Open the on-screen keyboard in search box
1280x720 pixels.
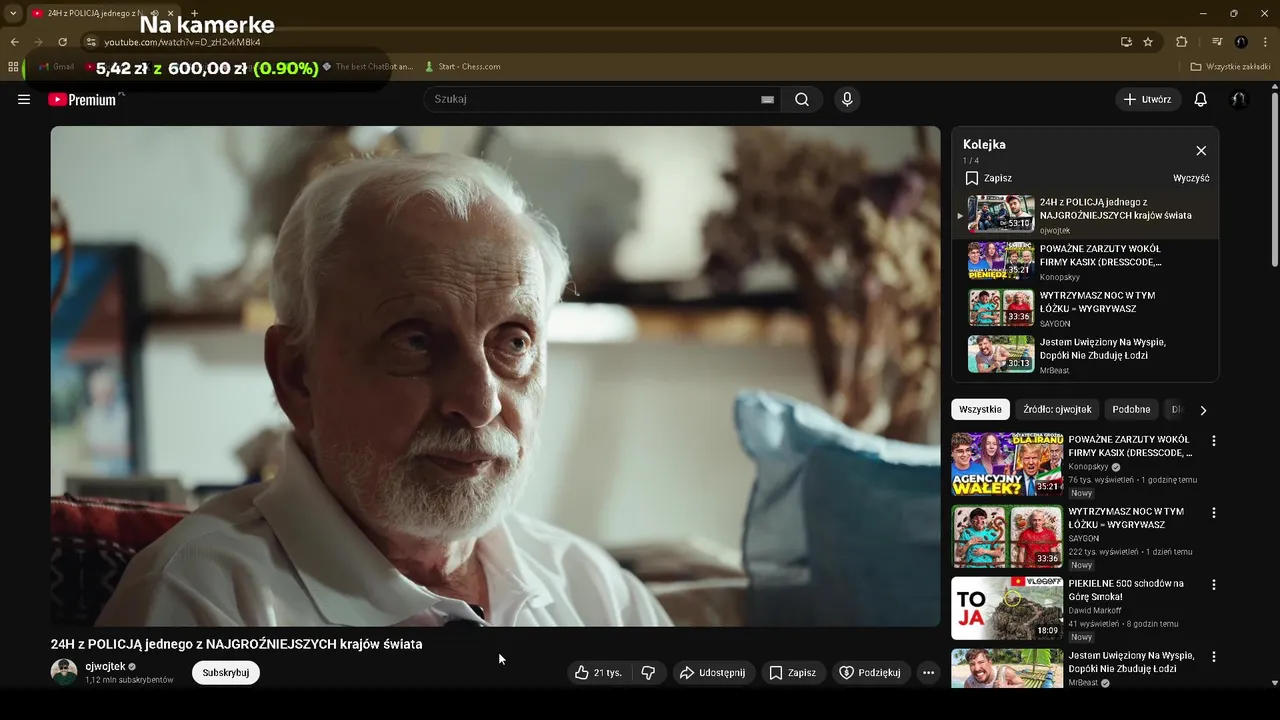coord(767,99)
